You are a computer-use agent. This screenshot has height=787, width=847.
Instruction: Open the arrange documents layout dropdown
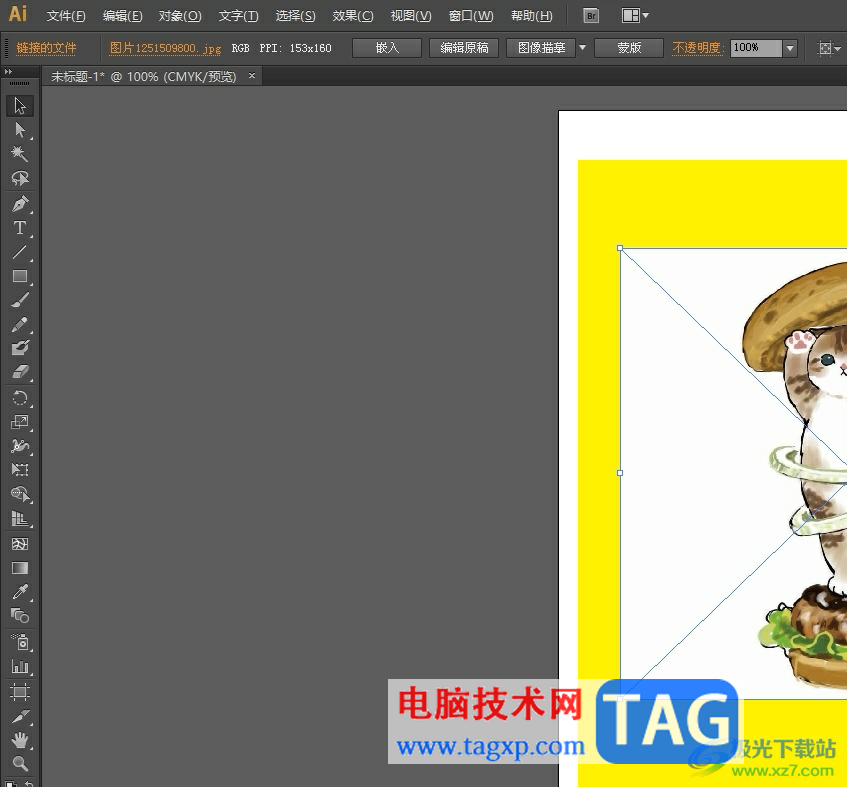[x=635, y=16]
